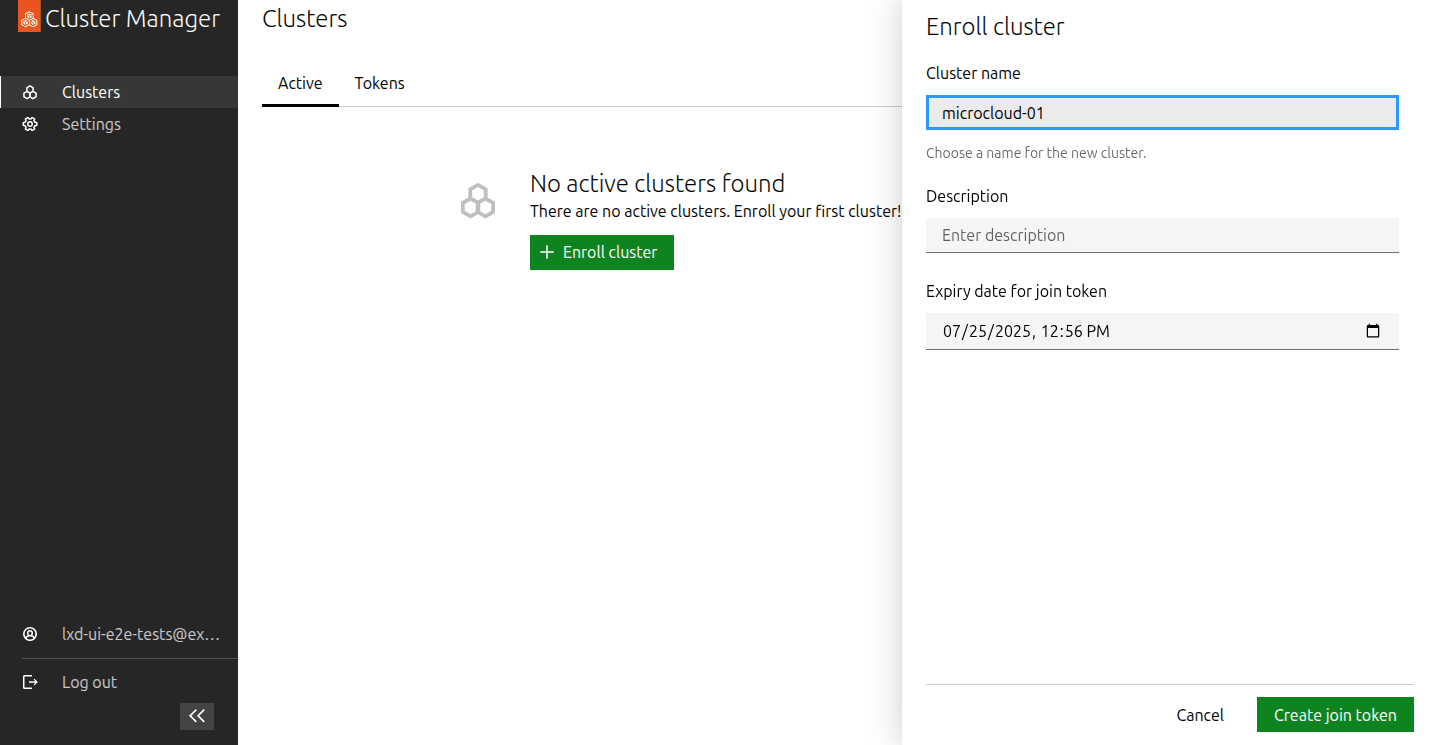This screenshot has width=1435, height=745.
Task: Click the Cluster Manager logo icon
Action: (x=29, y=19)
